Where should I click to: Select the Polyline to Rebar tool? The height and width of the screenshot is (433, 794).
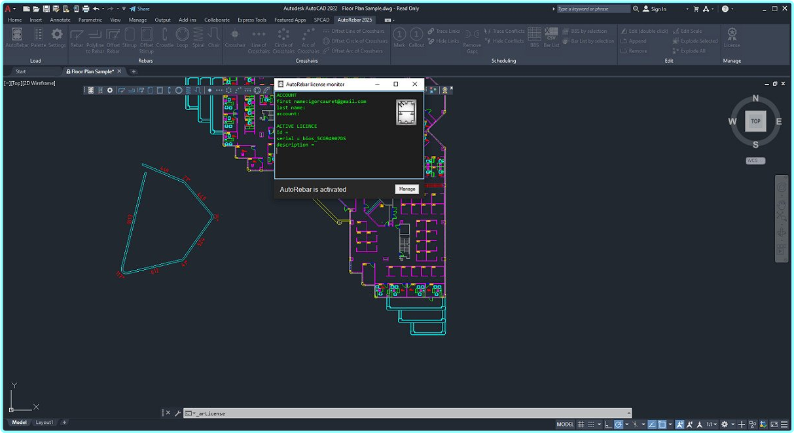(95, 41)
